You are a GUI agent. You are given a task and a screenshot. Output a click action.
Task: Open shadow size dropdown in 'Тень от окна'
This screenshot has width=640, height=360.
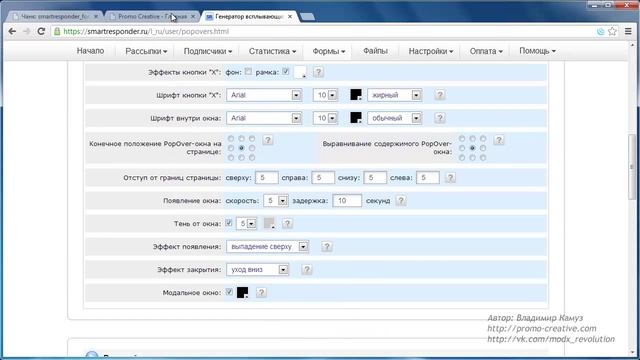[x=246, y=224]
